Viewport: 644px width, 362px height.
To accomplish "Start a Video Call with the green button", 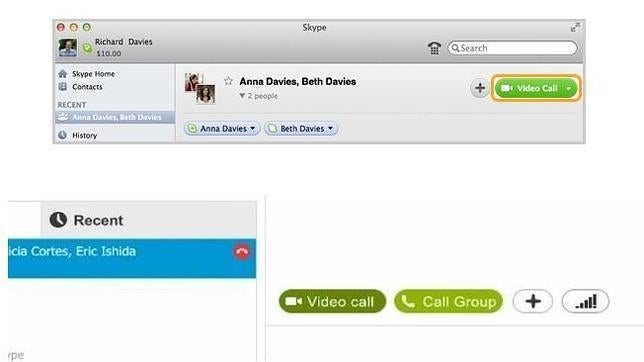I will point(529,88).
